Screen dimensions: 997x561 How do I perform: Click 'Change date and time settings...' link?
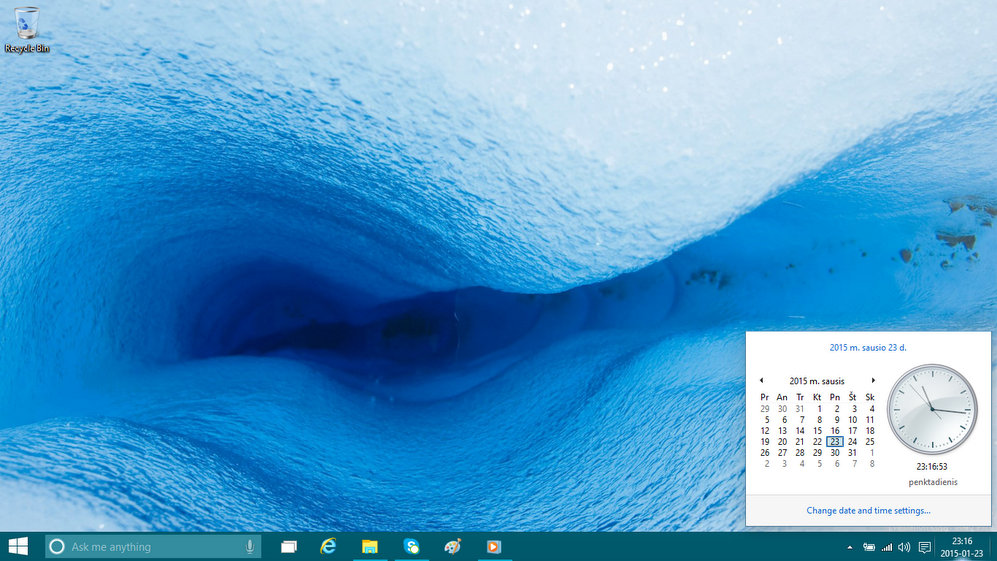pos(868,511)
